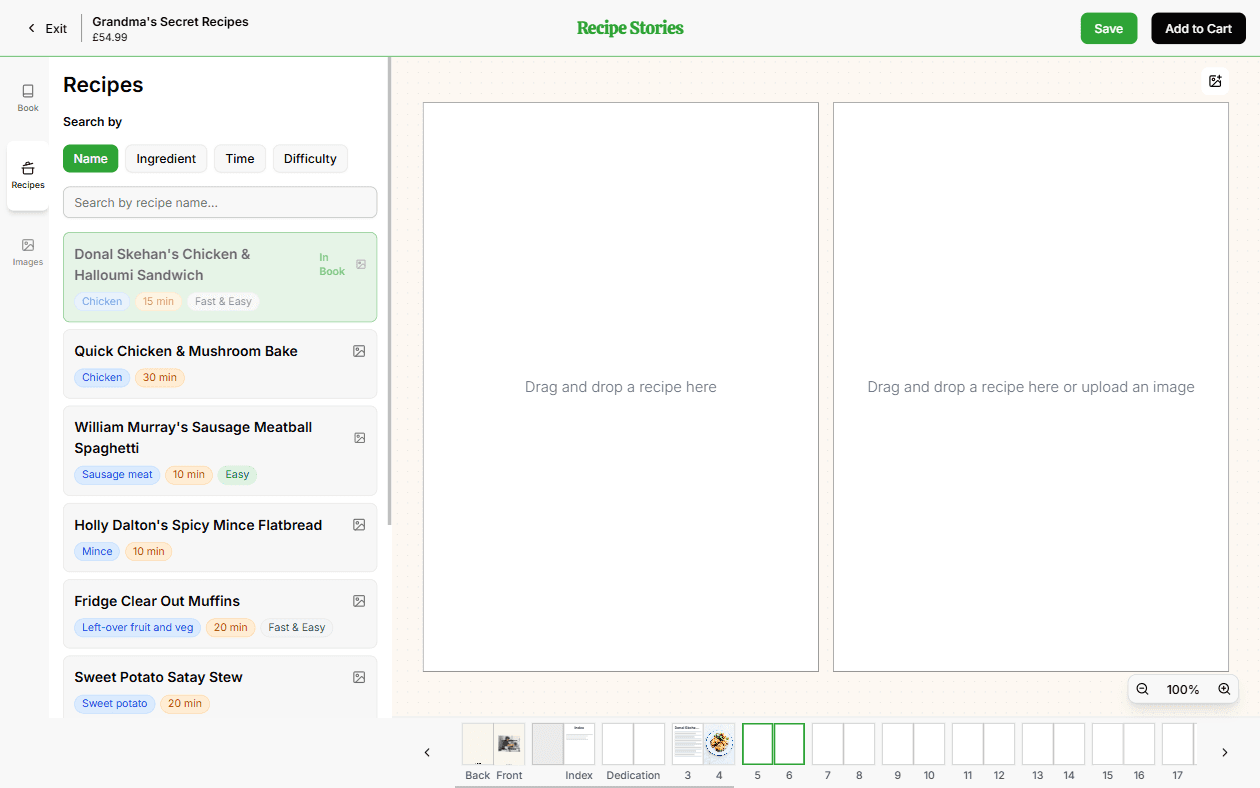The image size is (1260, 788).
Task: Click the add image icon above the spread
Action: click(x=1215, y=81)
